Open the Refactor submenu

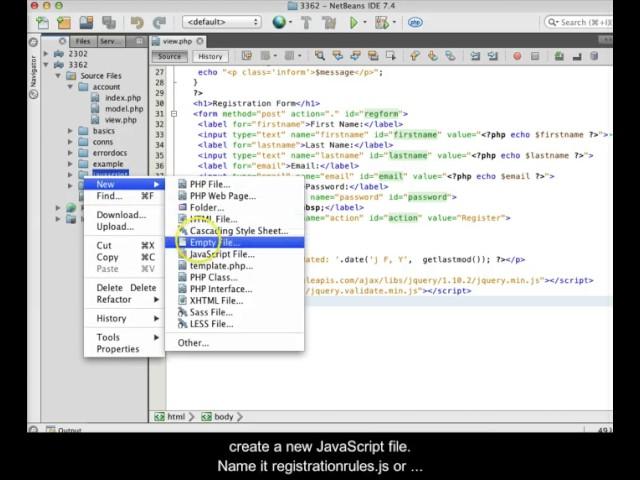124,299
